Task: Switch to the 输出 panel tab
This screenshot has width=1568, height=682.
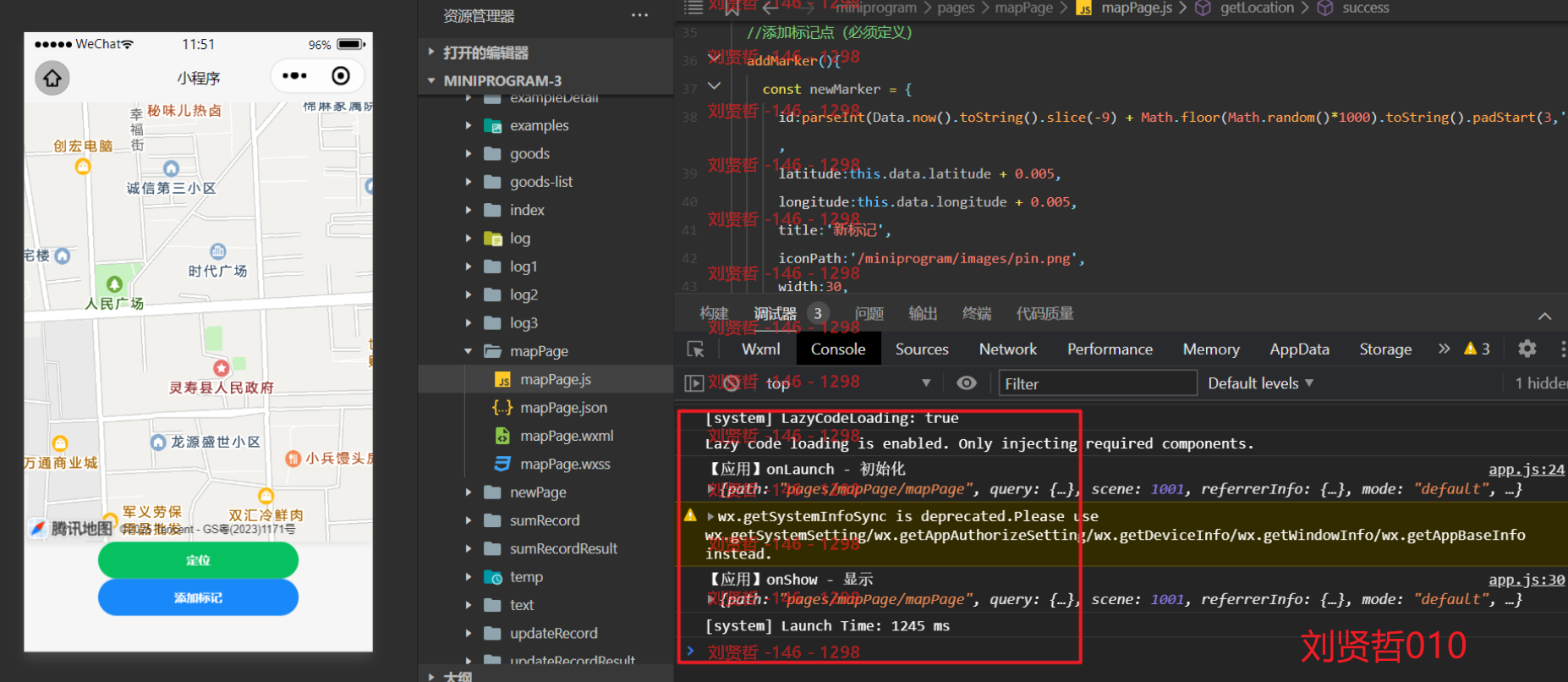Action: click(923, 314)
